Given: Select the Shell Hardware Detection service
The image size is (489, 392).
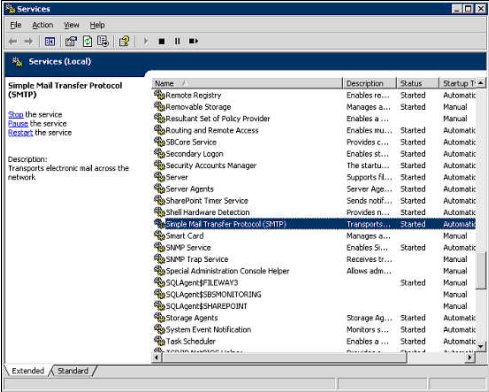Looking at the screenshot, I should 314,212.
